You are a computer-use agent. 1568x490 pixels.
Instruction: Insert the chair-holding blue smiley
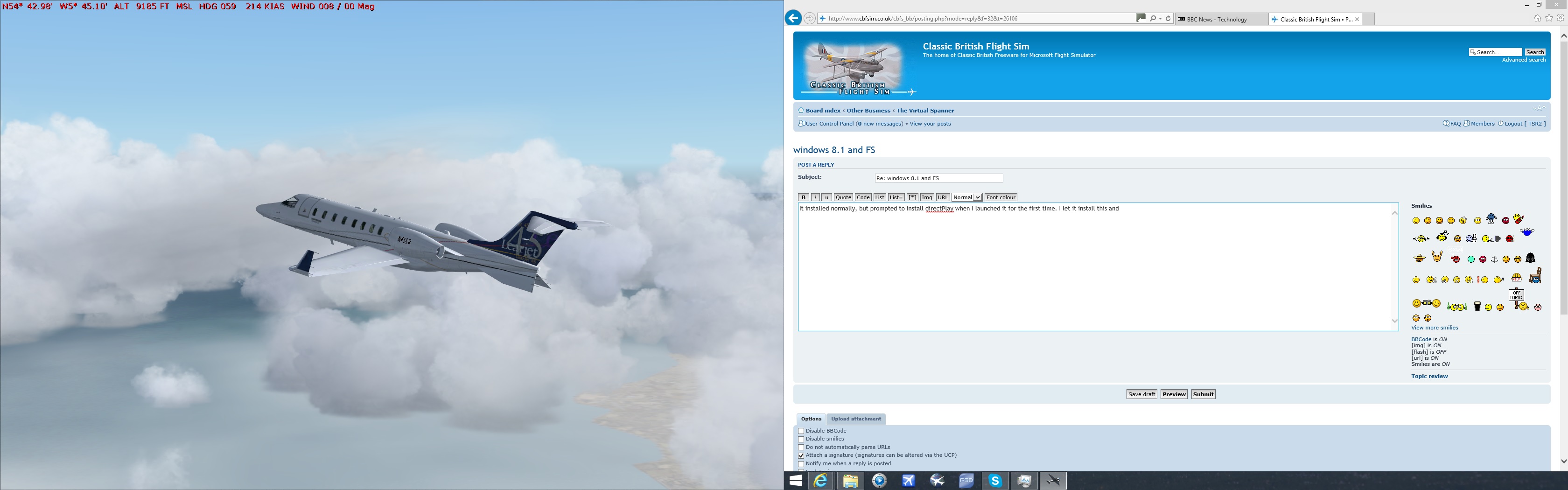pyautogui.click(x=1536, y=276)
